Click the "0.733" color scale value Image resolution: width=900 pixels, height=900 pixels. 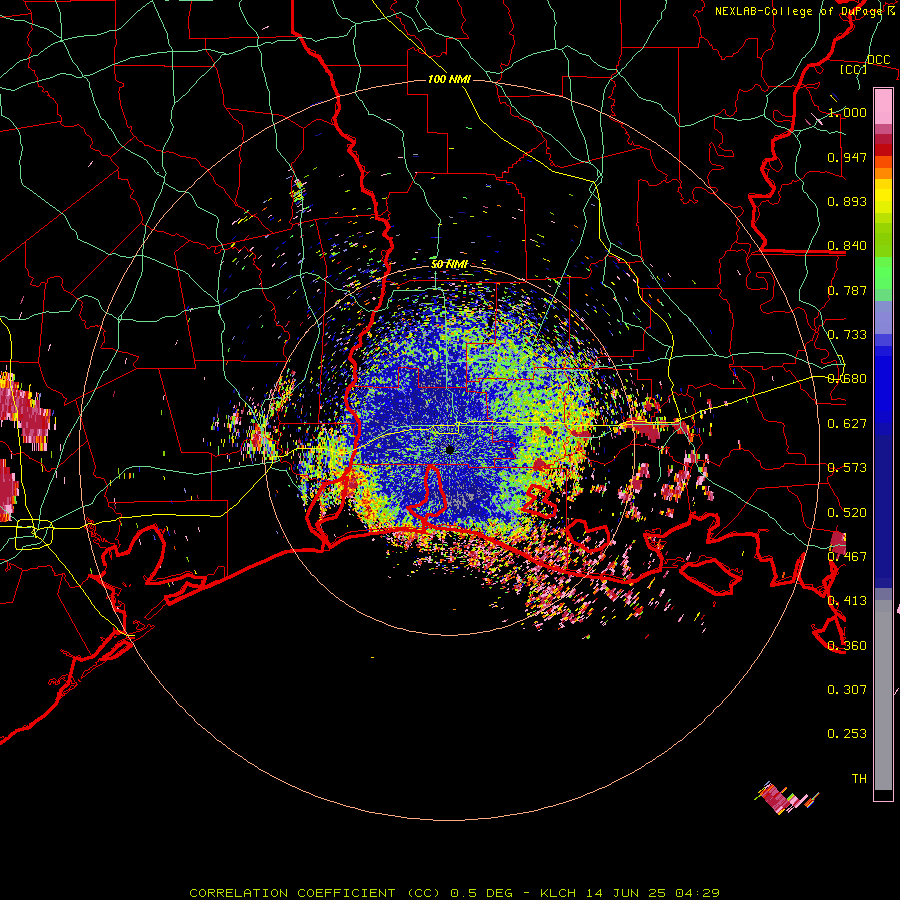847,335
